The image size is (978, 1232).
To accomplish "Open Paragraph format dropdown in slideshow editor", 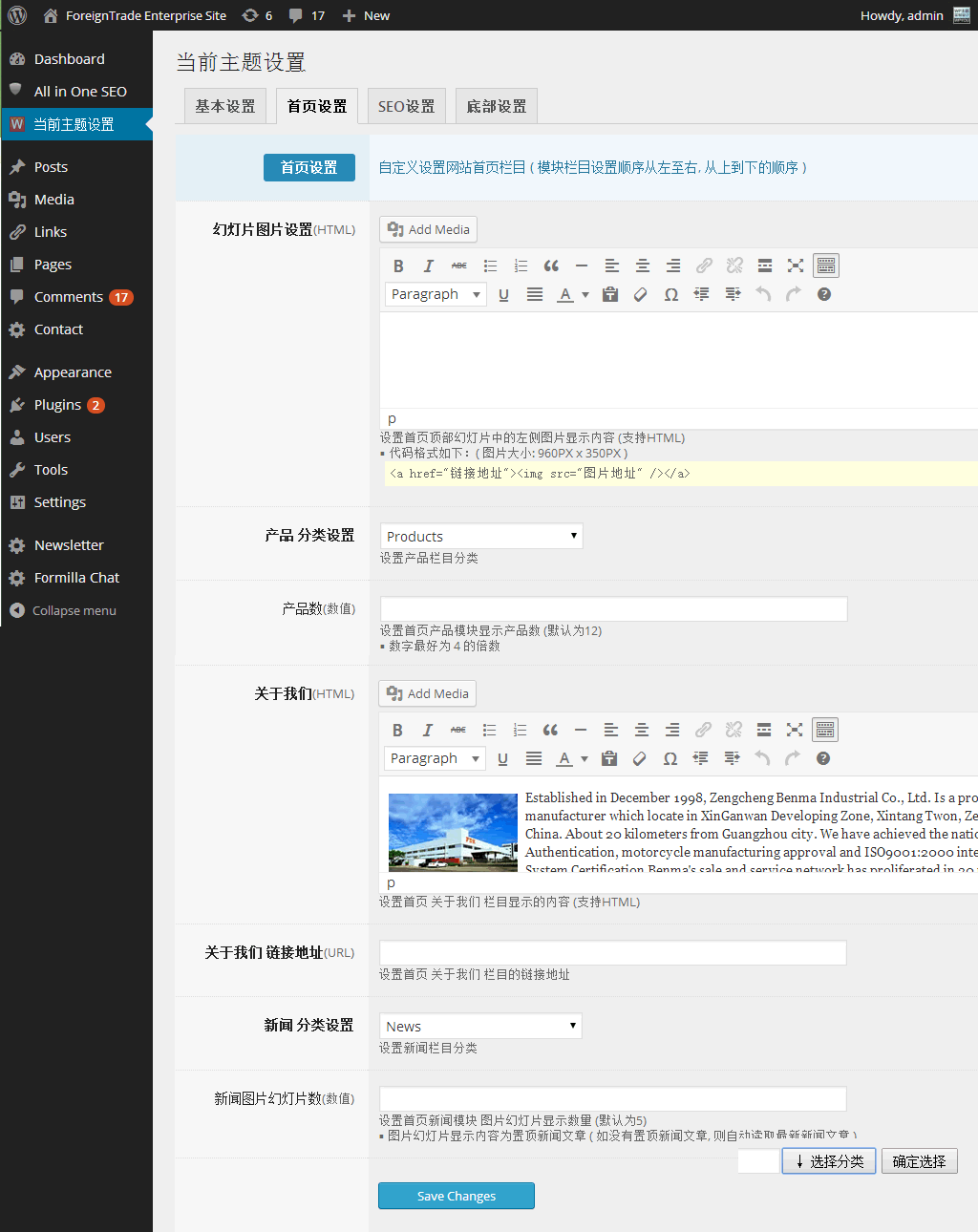I will 436,294.
